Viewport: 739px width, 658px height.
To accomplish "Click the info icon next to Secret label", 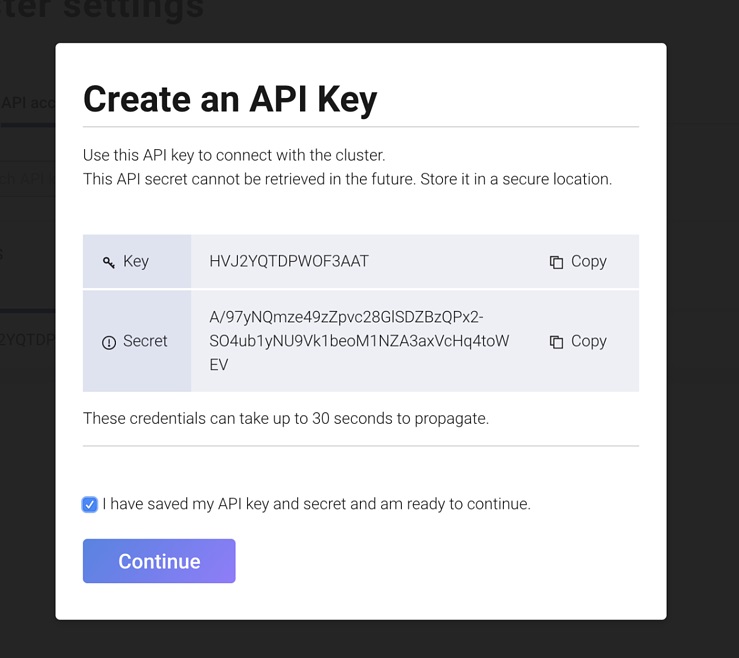I will 109,342.
